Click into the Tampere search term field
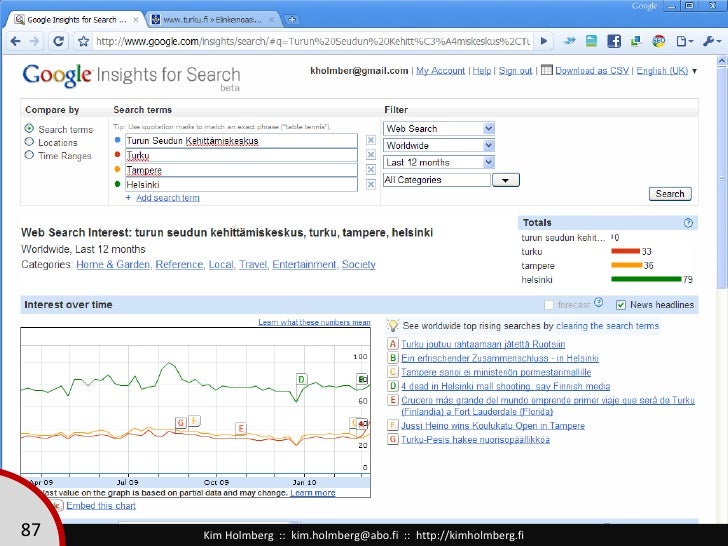The height and width of the screenshot is (546, 728). [240, 170]
